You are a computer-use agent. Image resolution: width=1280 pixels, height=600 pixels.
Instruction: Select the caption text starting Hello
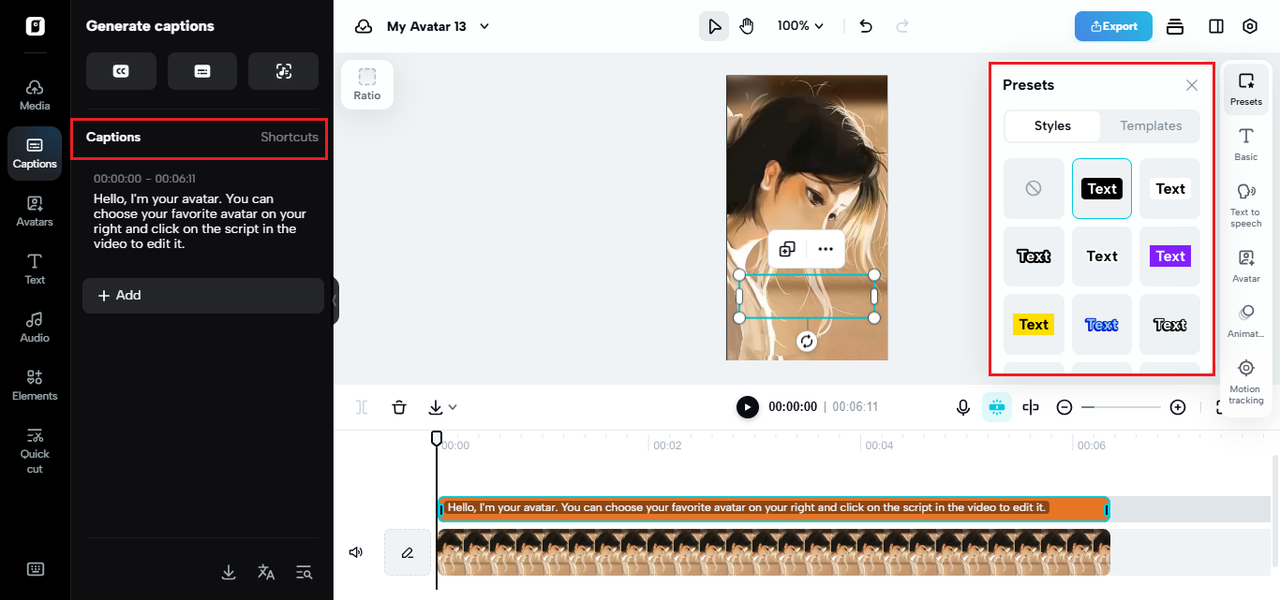tap(200, 221)
